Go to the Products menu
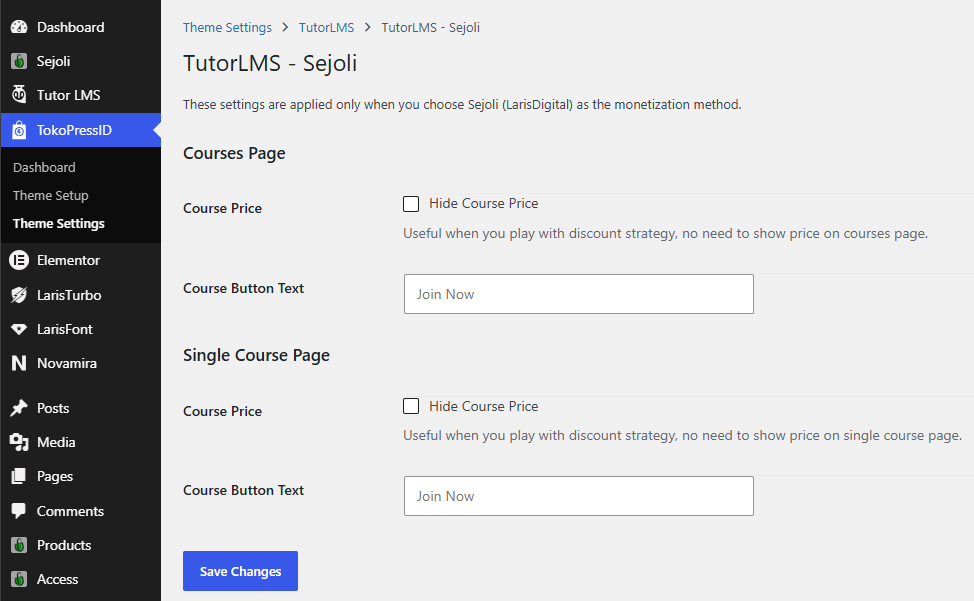 pos(81,545)
